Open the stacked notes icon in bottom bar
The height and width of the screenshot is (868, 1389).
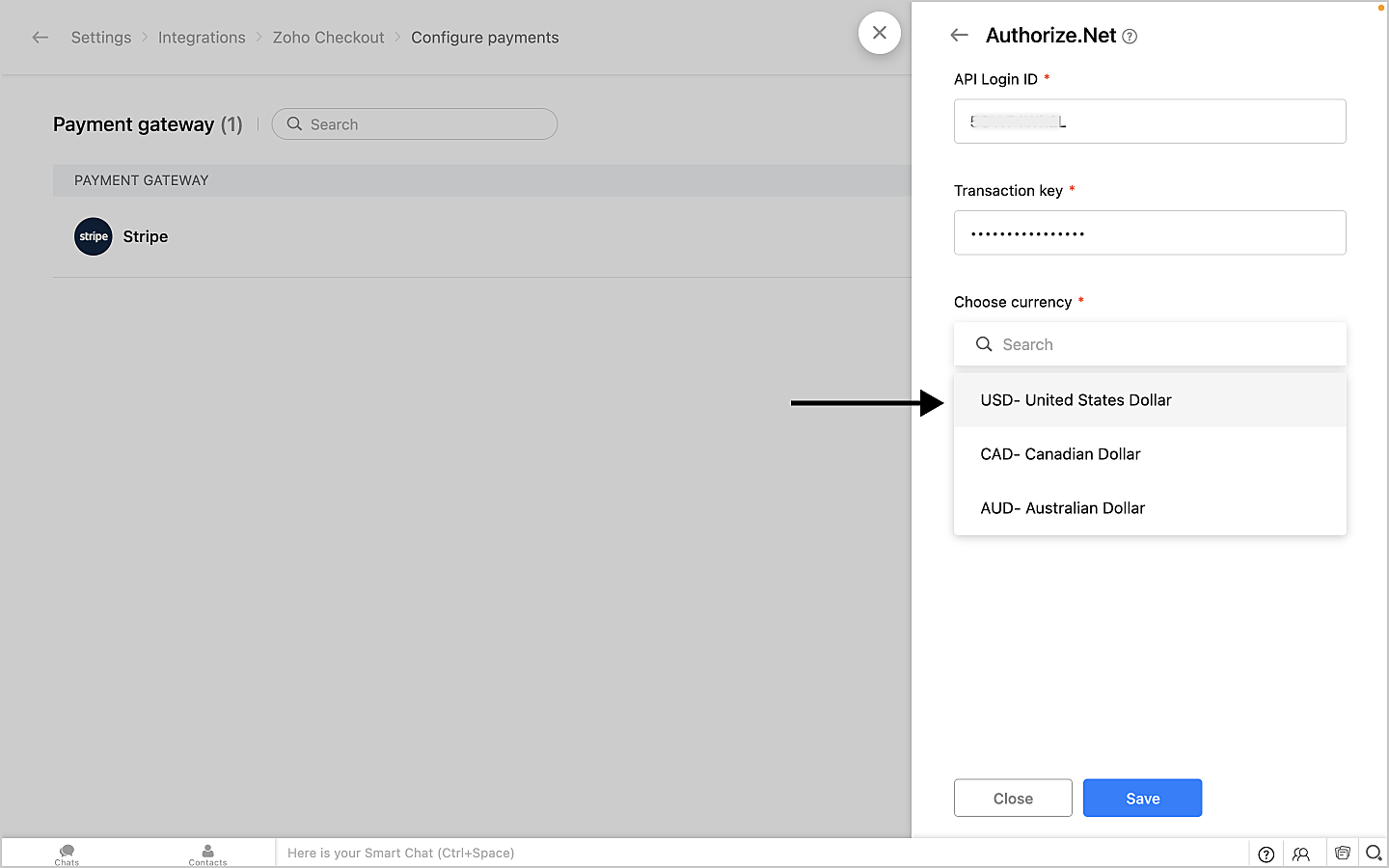[x=1342, y=853]
